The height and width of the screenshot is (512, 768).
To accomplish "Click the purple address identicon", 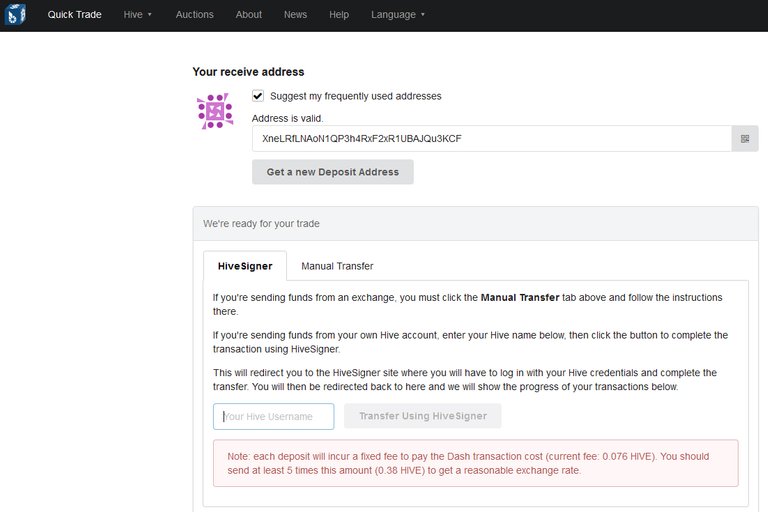I will [x=215, y=111].
